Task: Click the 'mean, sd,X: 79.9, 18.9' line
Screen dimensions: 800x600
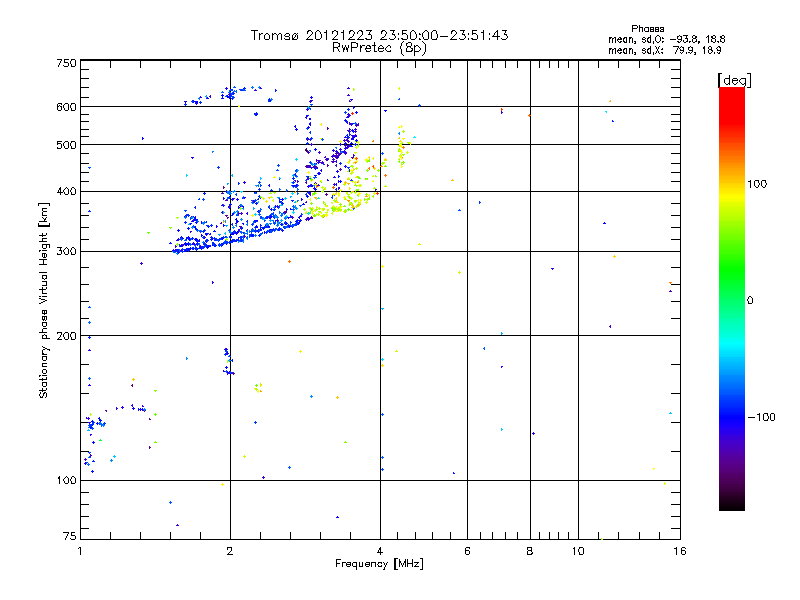Action: (664, 50)
